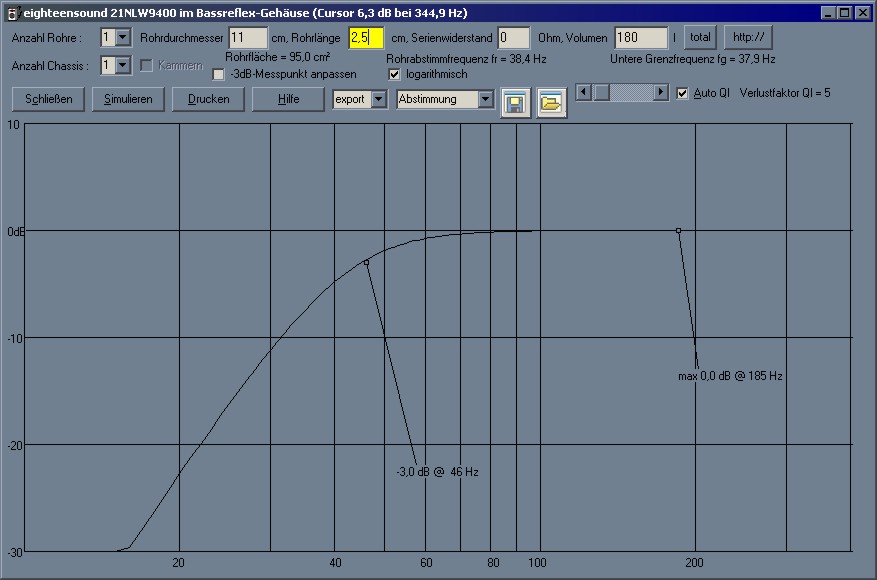
Task: Enable the -3dB-Messpunkt anpassen checkbox
Action: pos(219,74)
